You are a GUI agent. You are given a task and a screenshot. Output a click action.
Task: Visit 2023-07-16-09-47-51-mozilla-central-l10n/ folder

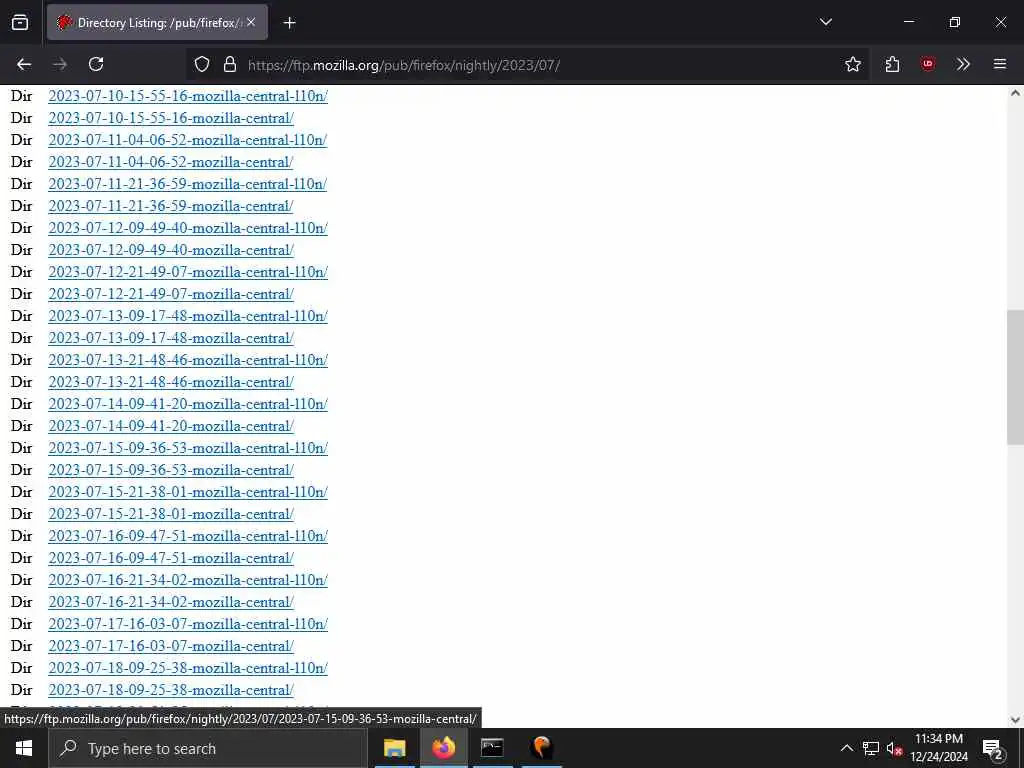[188, 536]
